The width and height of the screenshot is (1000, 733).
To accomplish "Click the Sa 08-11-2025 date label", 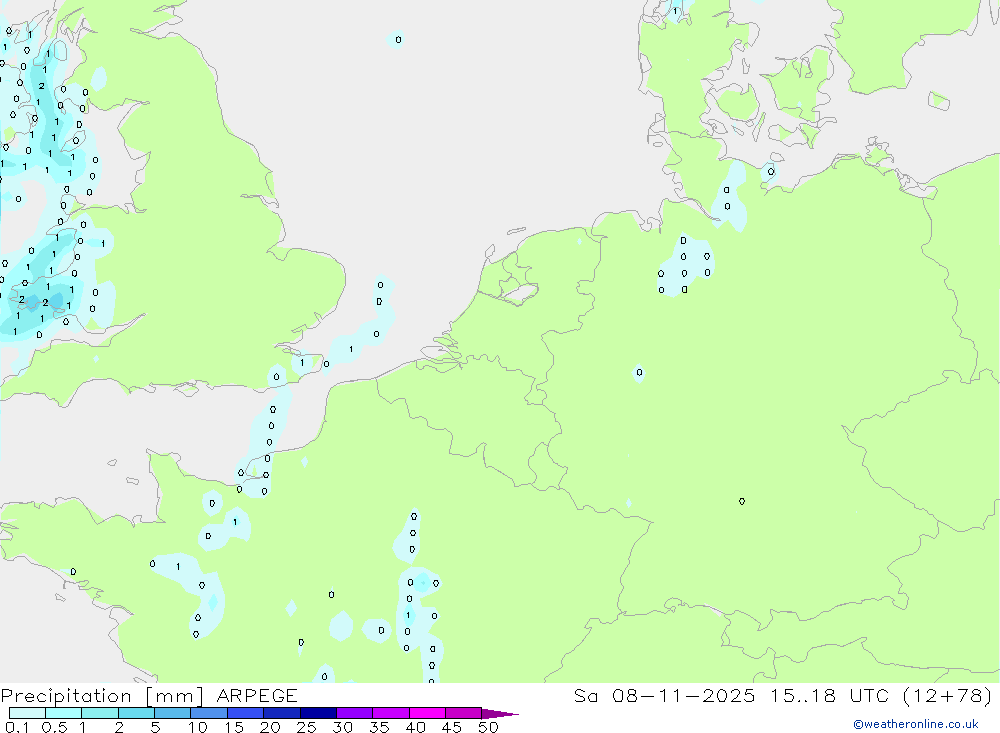I will (x=664, y=695).
